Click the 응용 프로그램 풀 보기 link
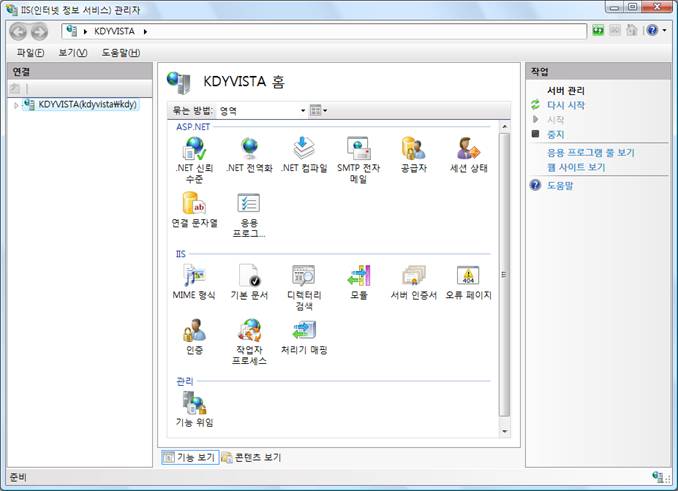The width and height of the screenshot is (678, 491). (x=590, y=153)
